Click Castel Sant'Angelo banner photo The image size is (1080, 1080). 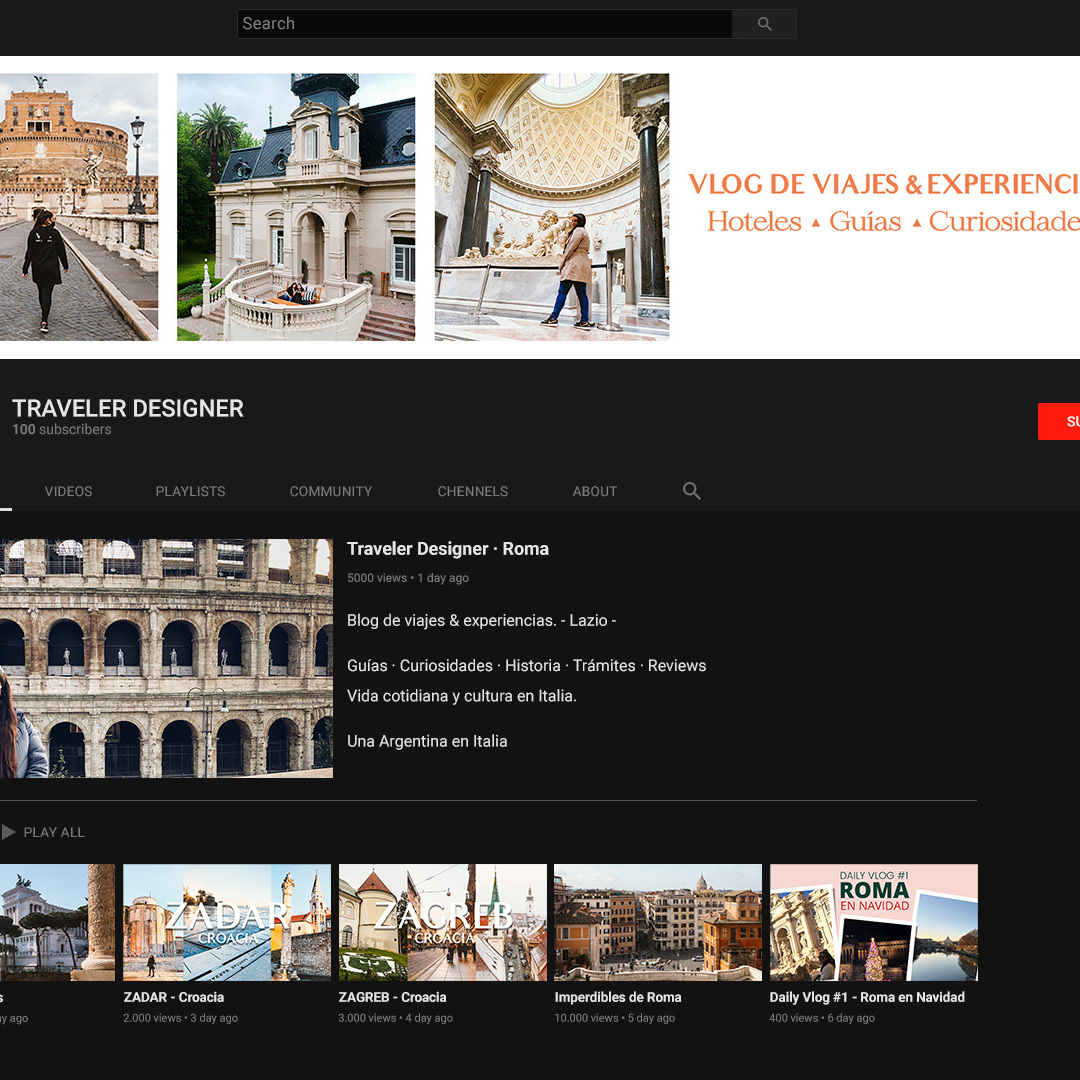(79, 207)
